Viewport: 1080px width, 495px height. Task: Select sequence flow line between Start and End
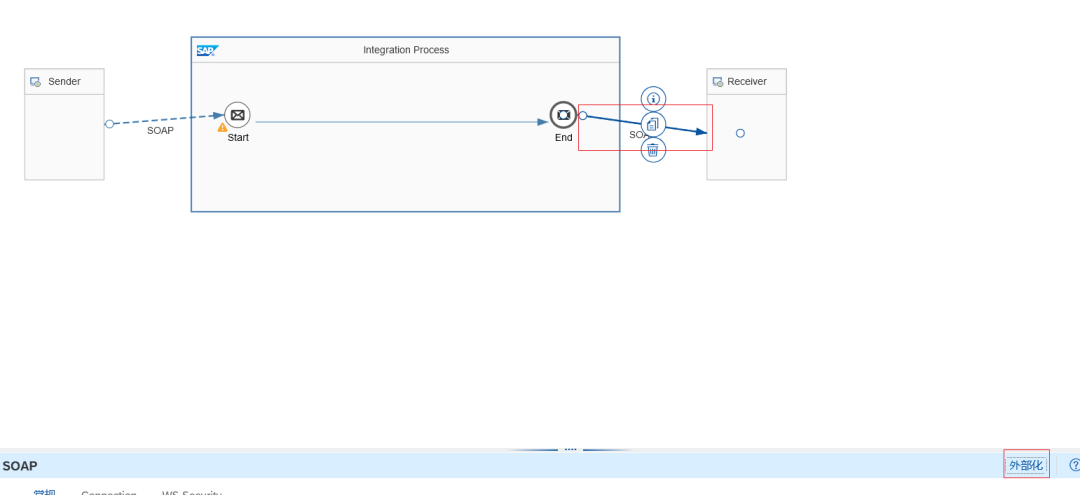click(x=402, y=122)
